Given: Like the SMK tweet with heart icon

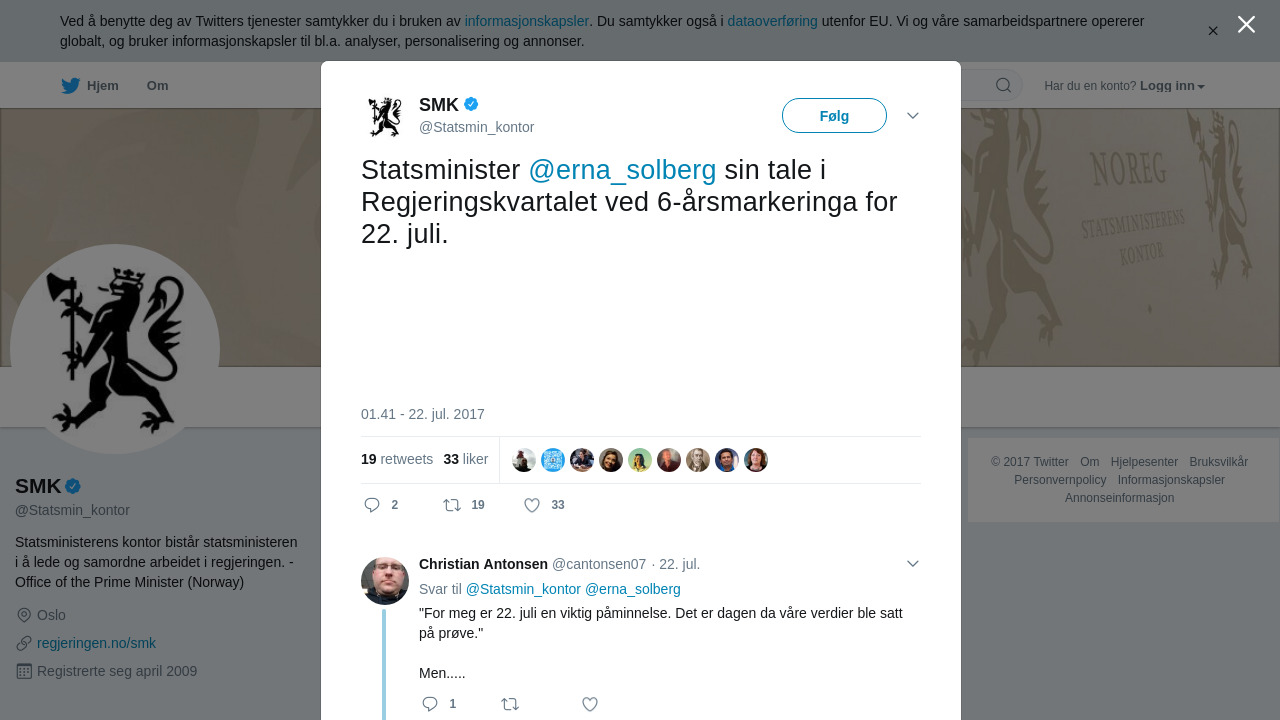Looking at the screenshot, I should point(532,505).
